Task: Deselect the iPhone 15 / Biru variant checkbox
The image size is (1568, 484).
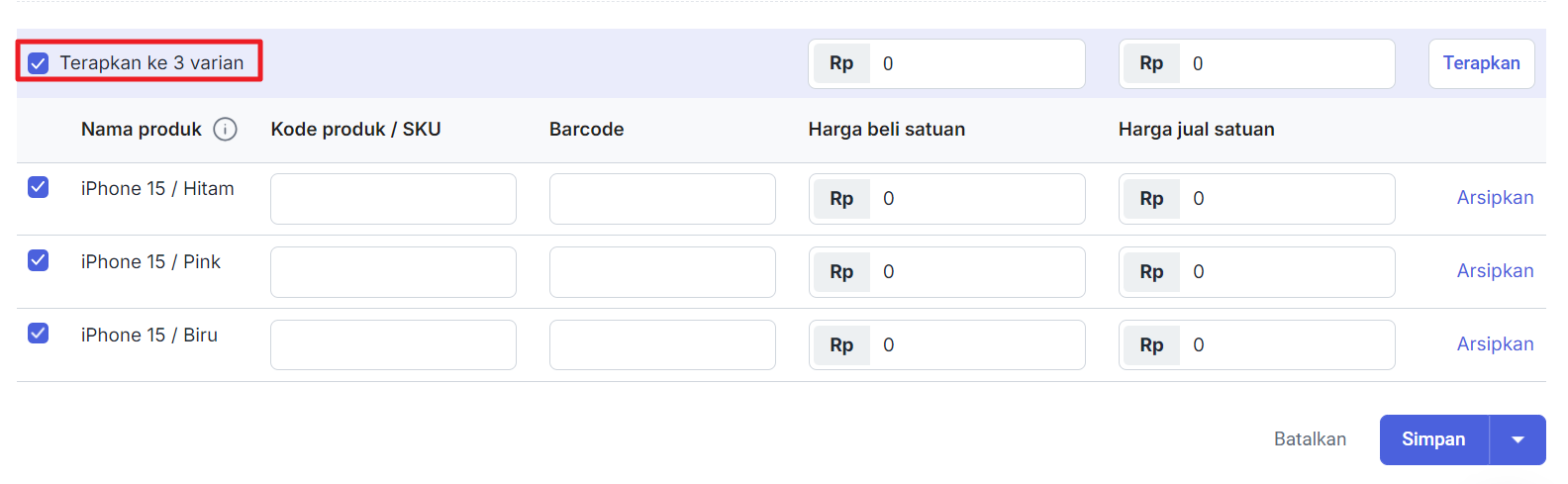Action: pyautogui.click(x=39, y=334)
